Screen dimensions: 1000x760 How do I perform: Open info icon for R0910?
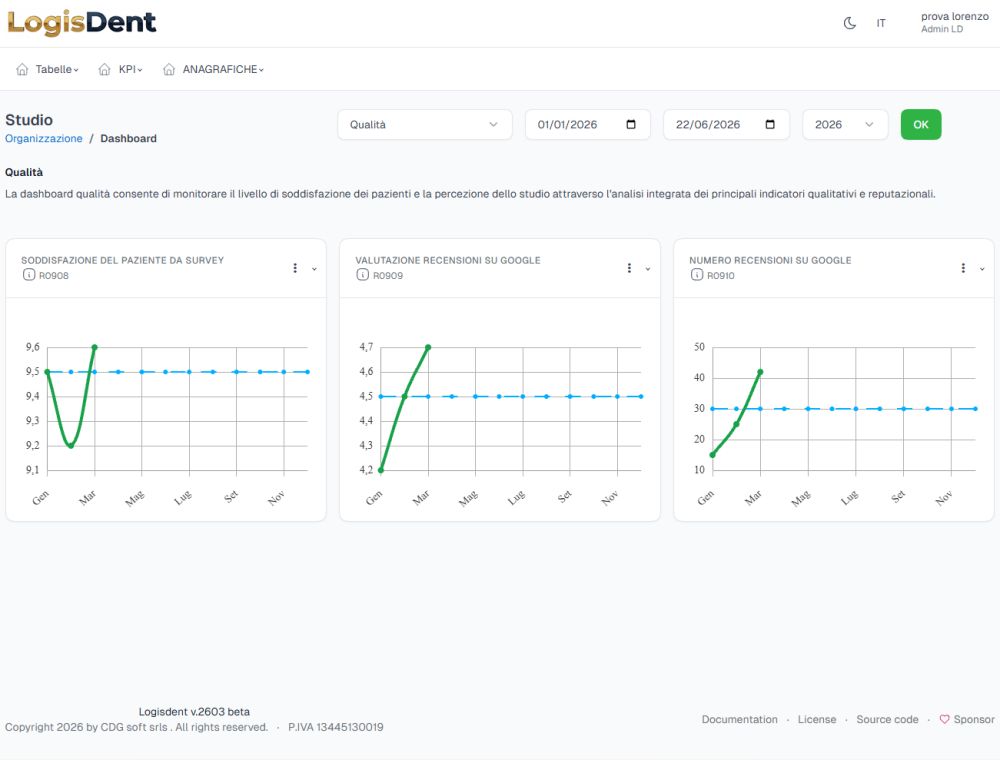click(696, 275)
